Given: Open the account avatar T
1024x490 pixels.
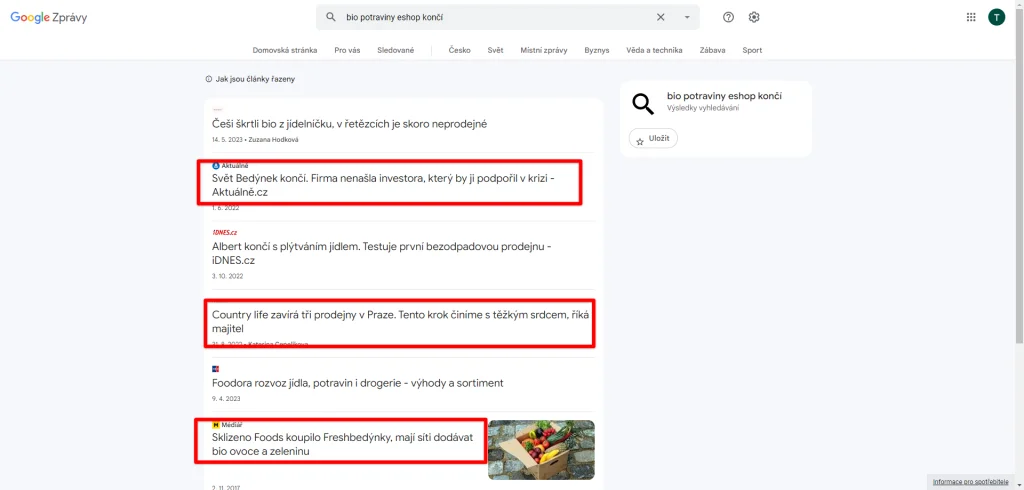Looking at the screenshot, I should 997,18.
